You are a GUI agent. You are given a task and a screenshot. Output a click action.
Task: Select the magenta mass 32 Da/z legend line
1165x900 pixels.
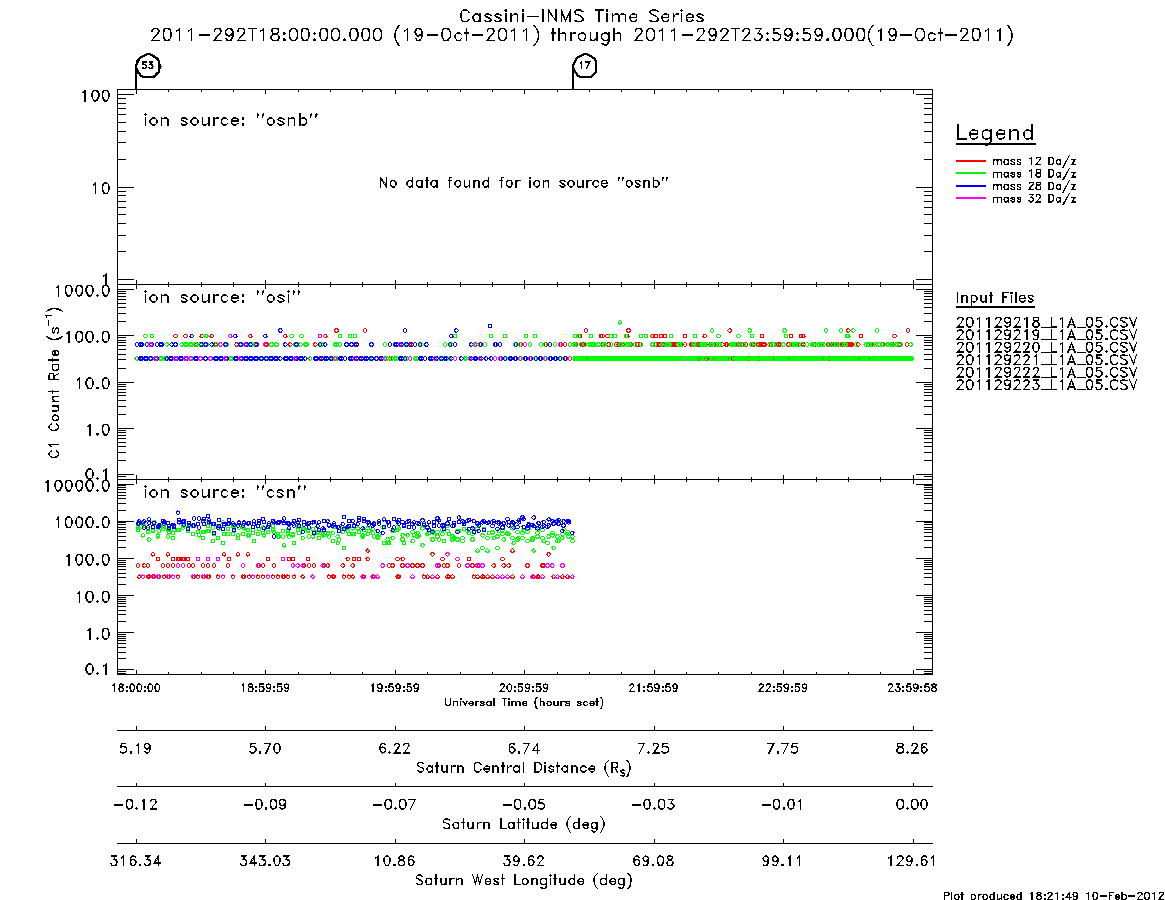tap(970, 199)
